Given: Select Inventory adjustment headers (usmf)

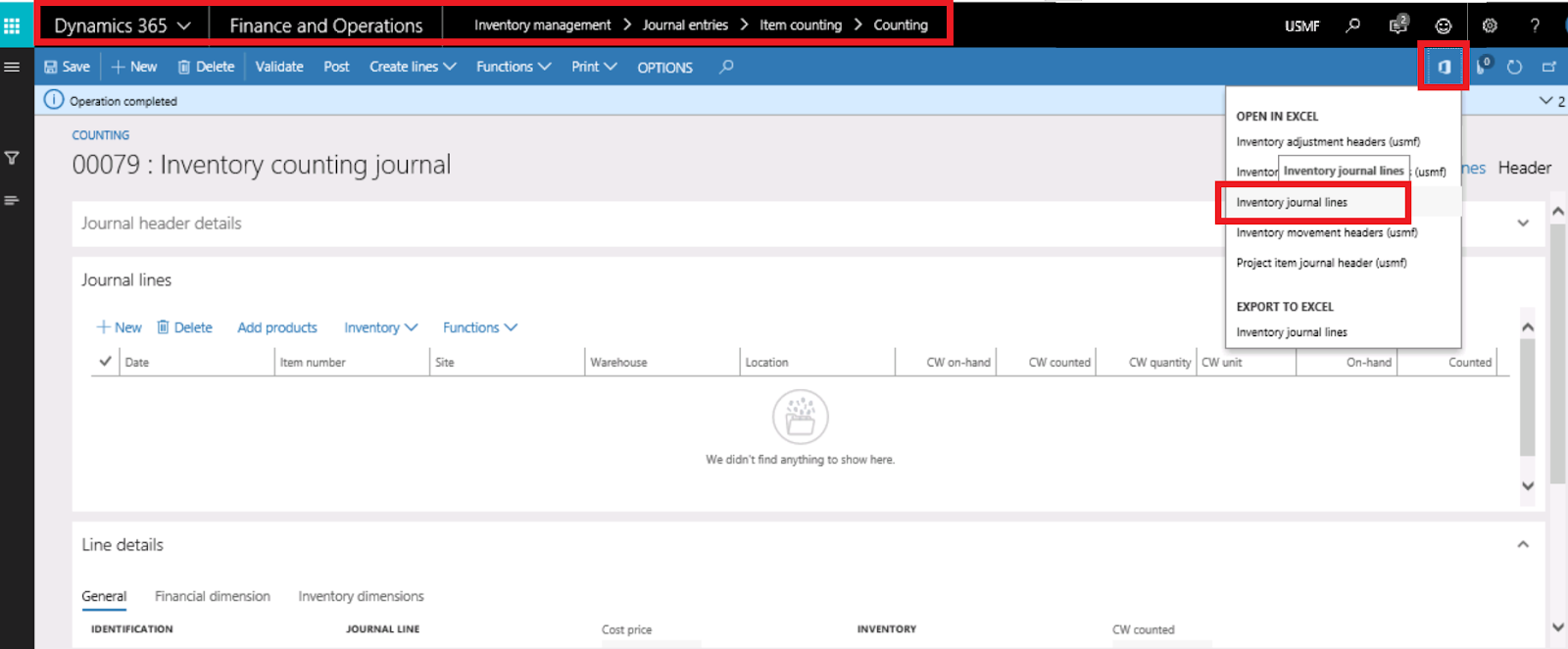Looking at the screenshot, I should click(1328, 142).
